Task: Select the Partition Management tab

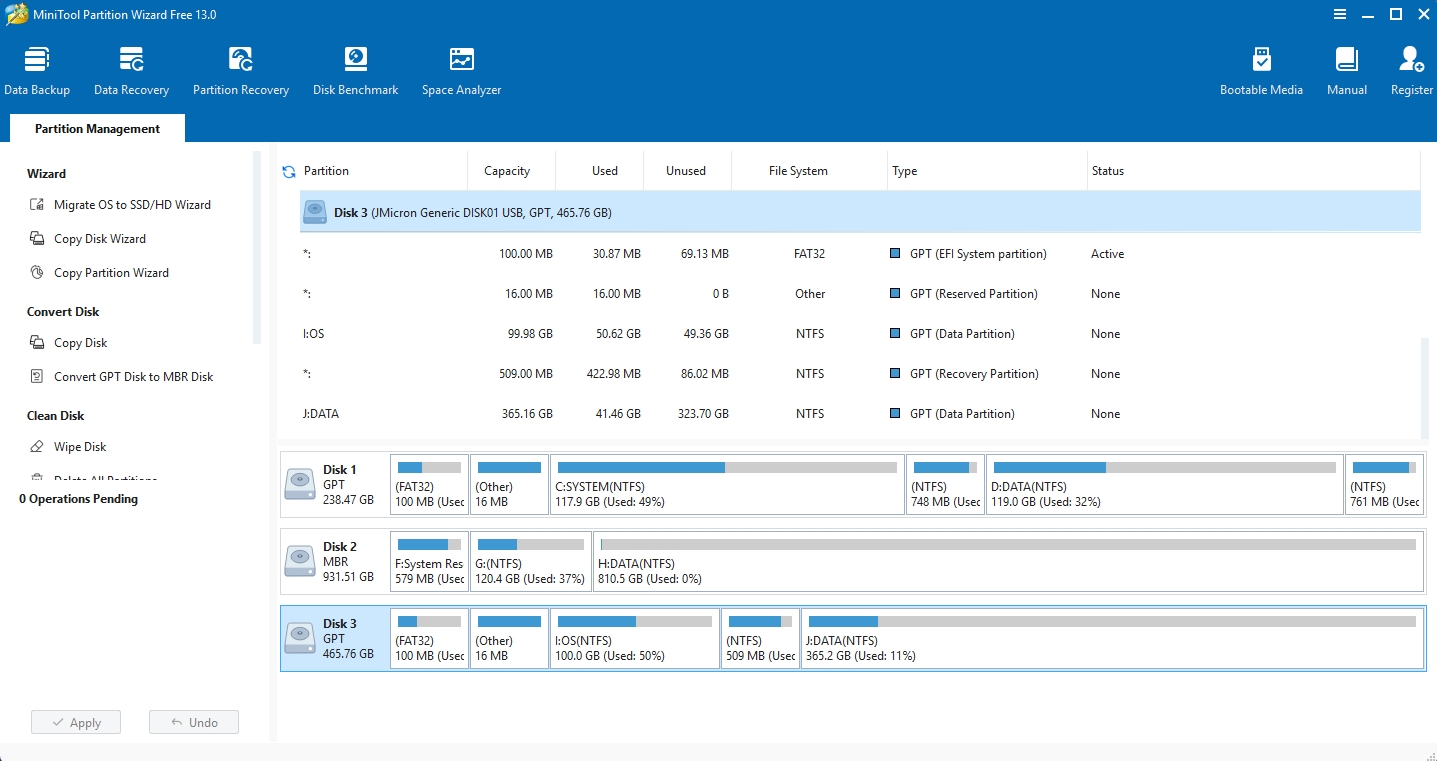Action: (x=97, y=129)
